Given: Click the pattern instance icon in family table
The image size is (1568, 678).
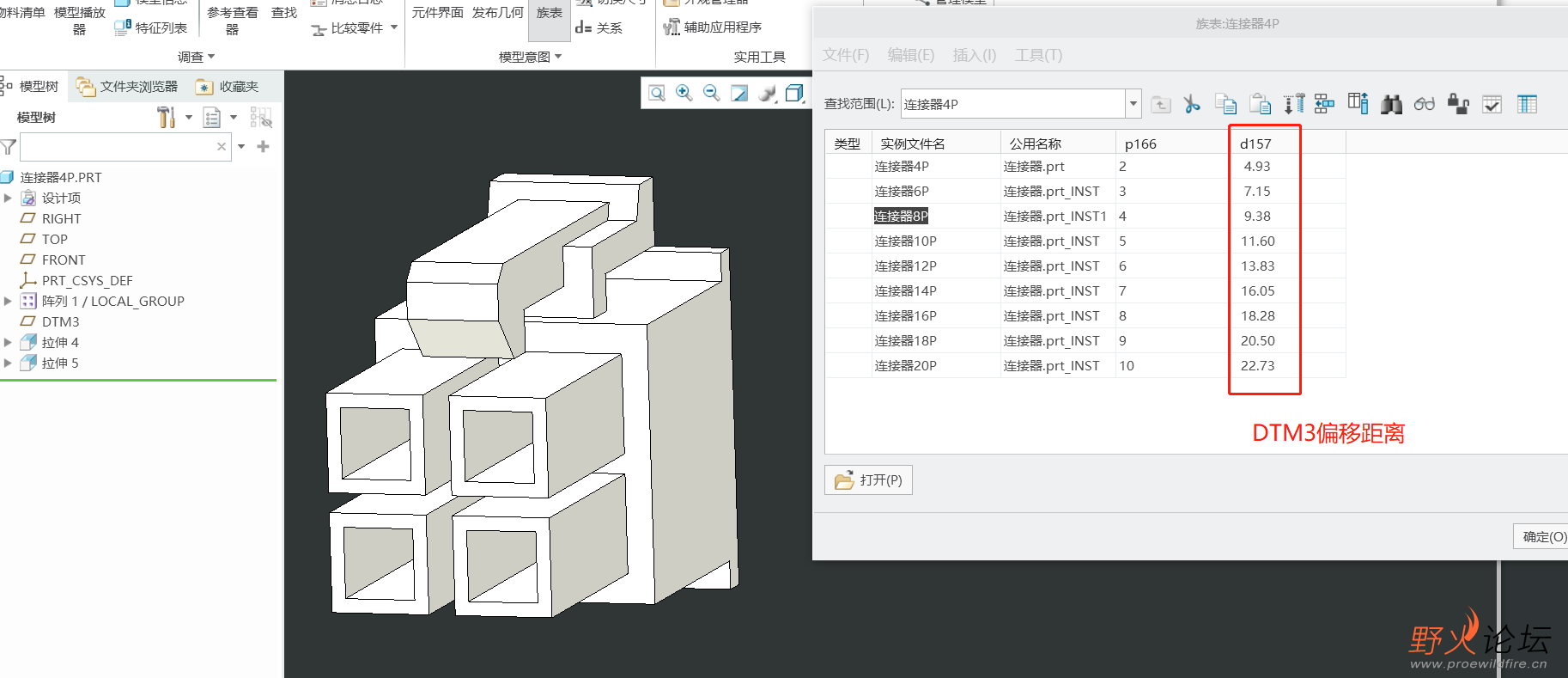Looking at the screenshot, I should point(1325,104).
